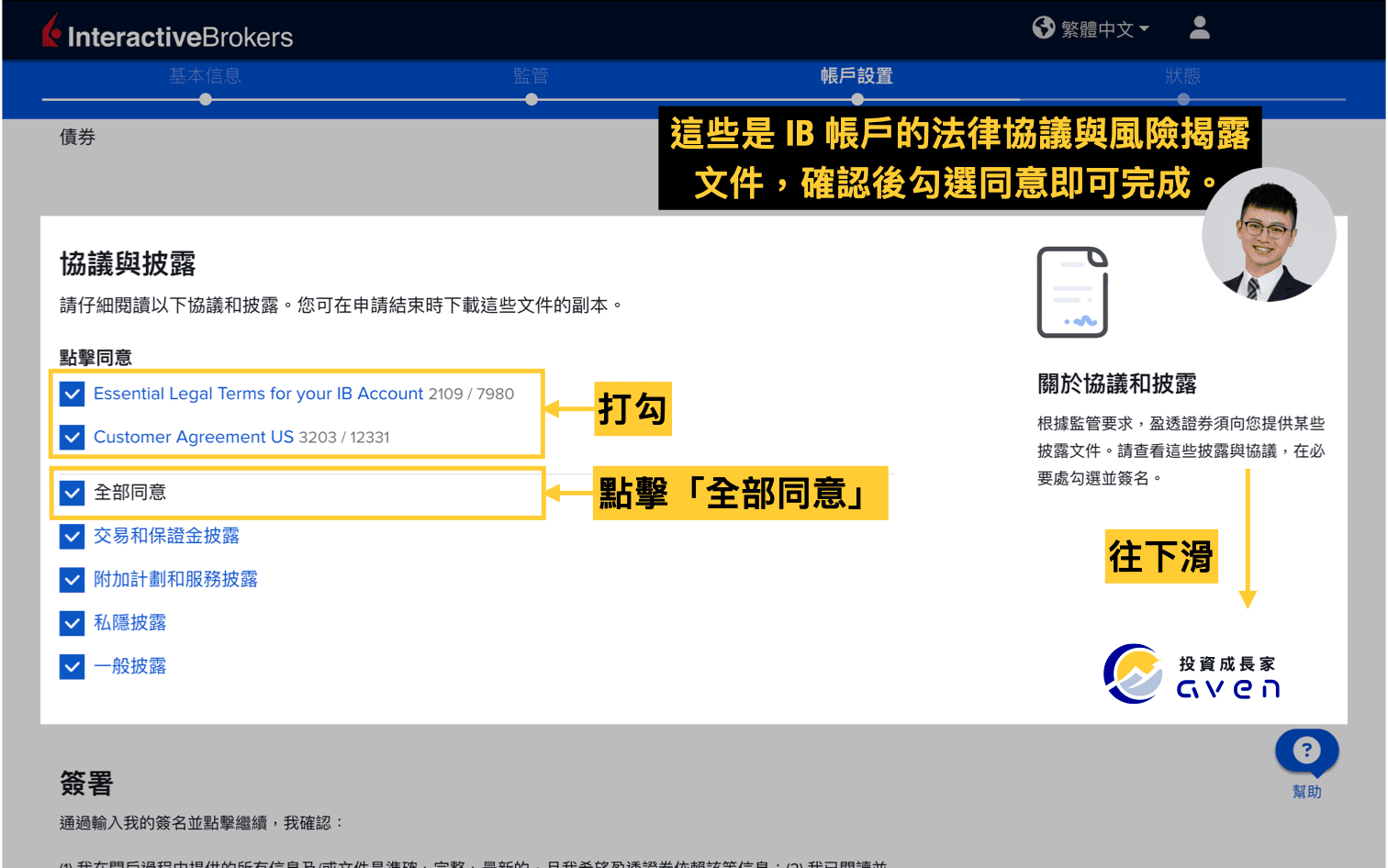
Task: Open the Customer Agreement US document link
Action: (194, 437)
